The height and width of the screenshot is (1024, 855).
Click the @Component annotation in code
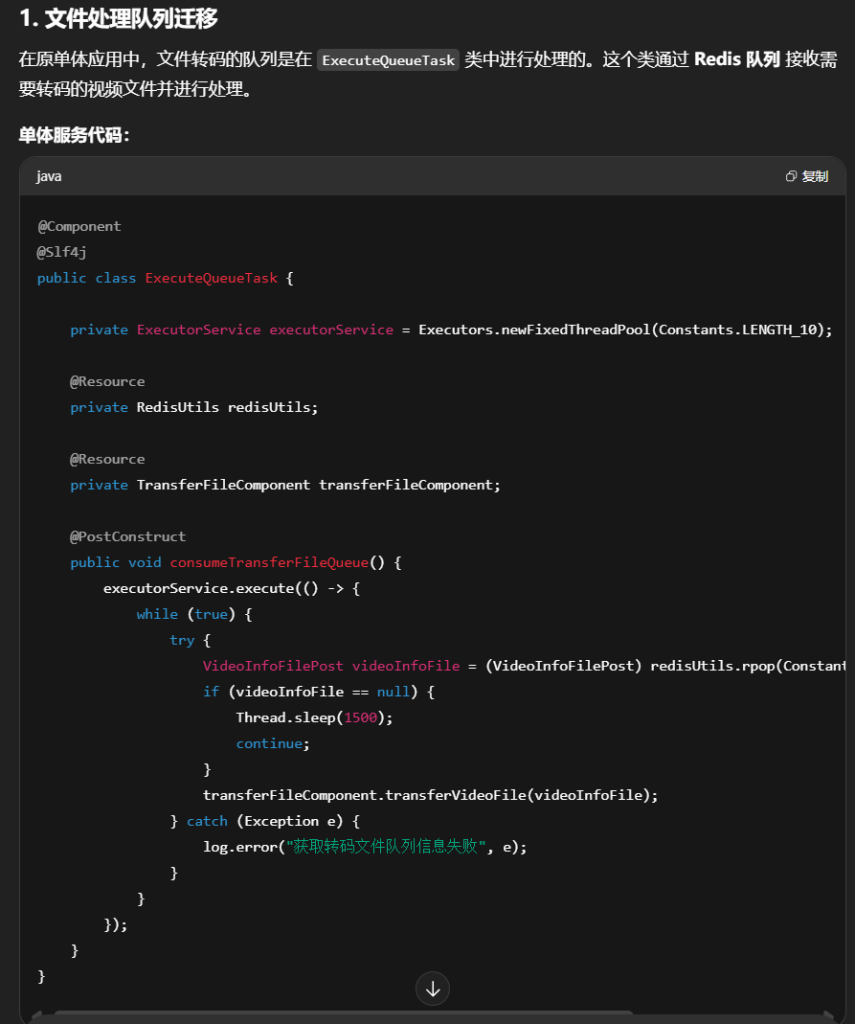pos(79,226)
